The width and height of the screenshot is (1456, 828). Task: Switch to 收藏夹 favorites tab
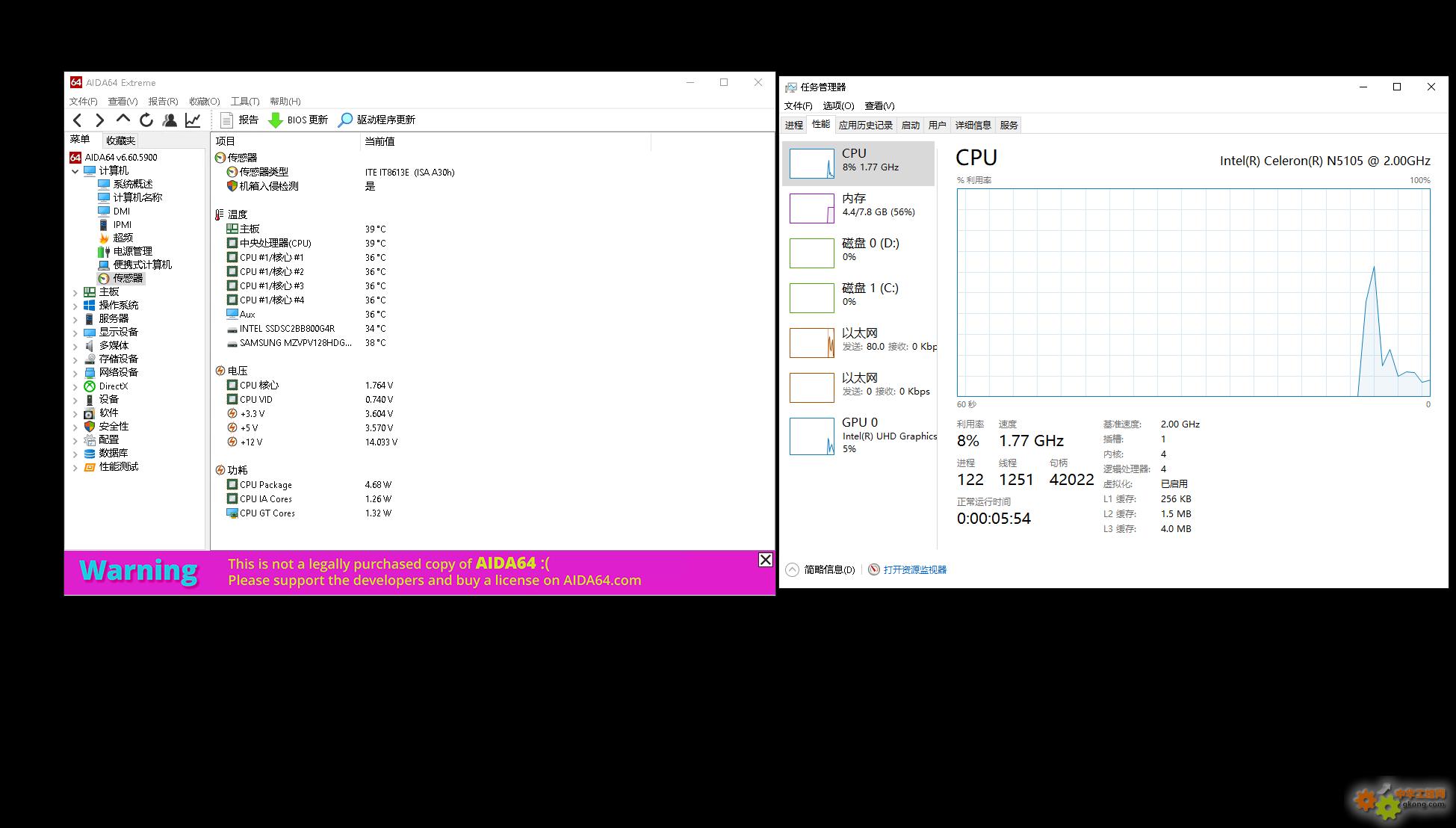click(x=120, y=140)
